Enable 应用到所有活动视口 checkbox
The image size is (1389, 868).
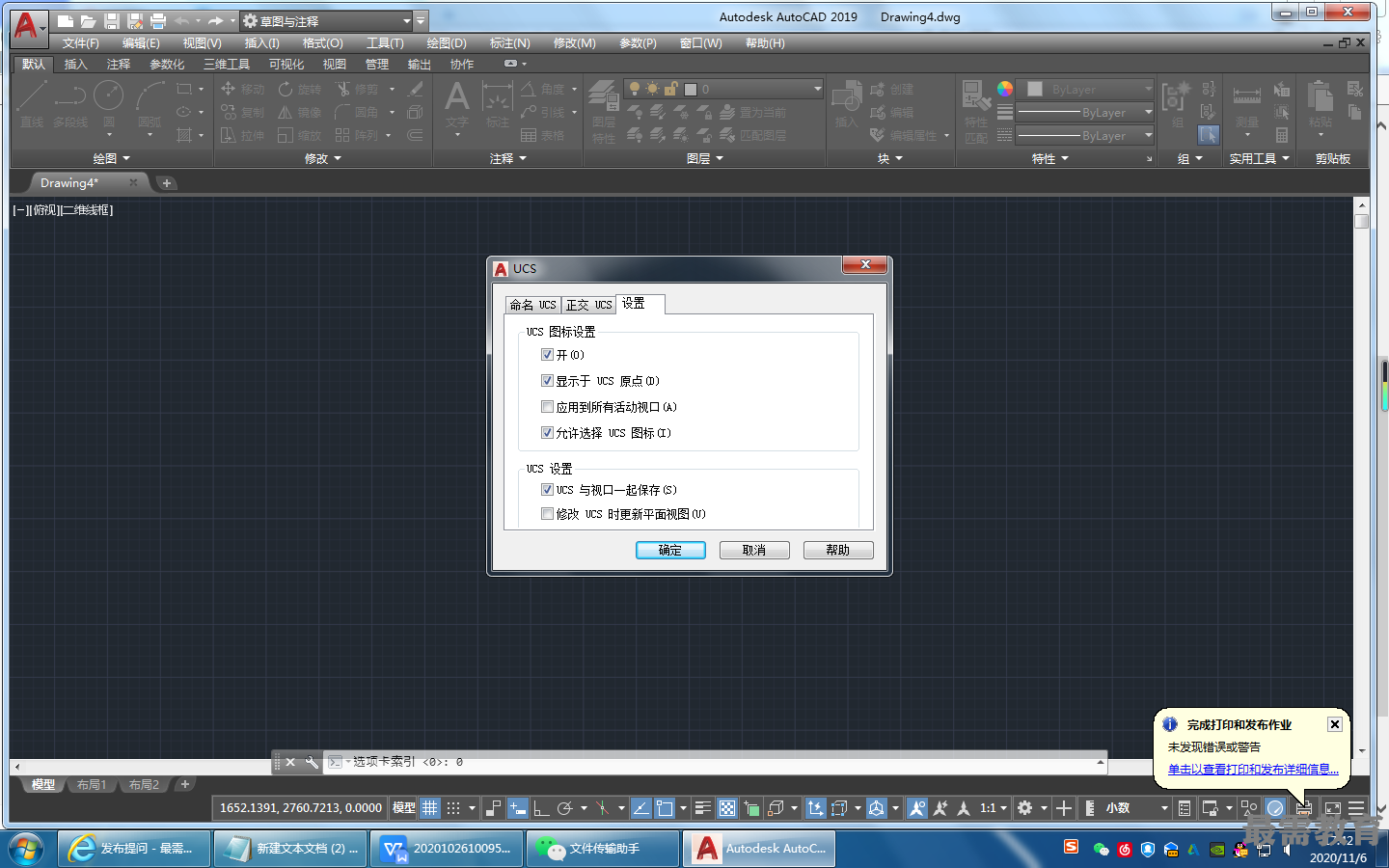547,407
